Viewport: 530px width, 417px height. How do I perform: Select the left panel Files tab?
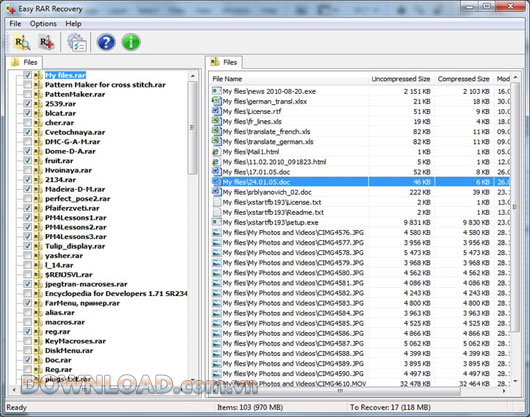point(24,62)
